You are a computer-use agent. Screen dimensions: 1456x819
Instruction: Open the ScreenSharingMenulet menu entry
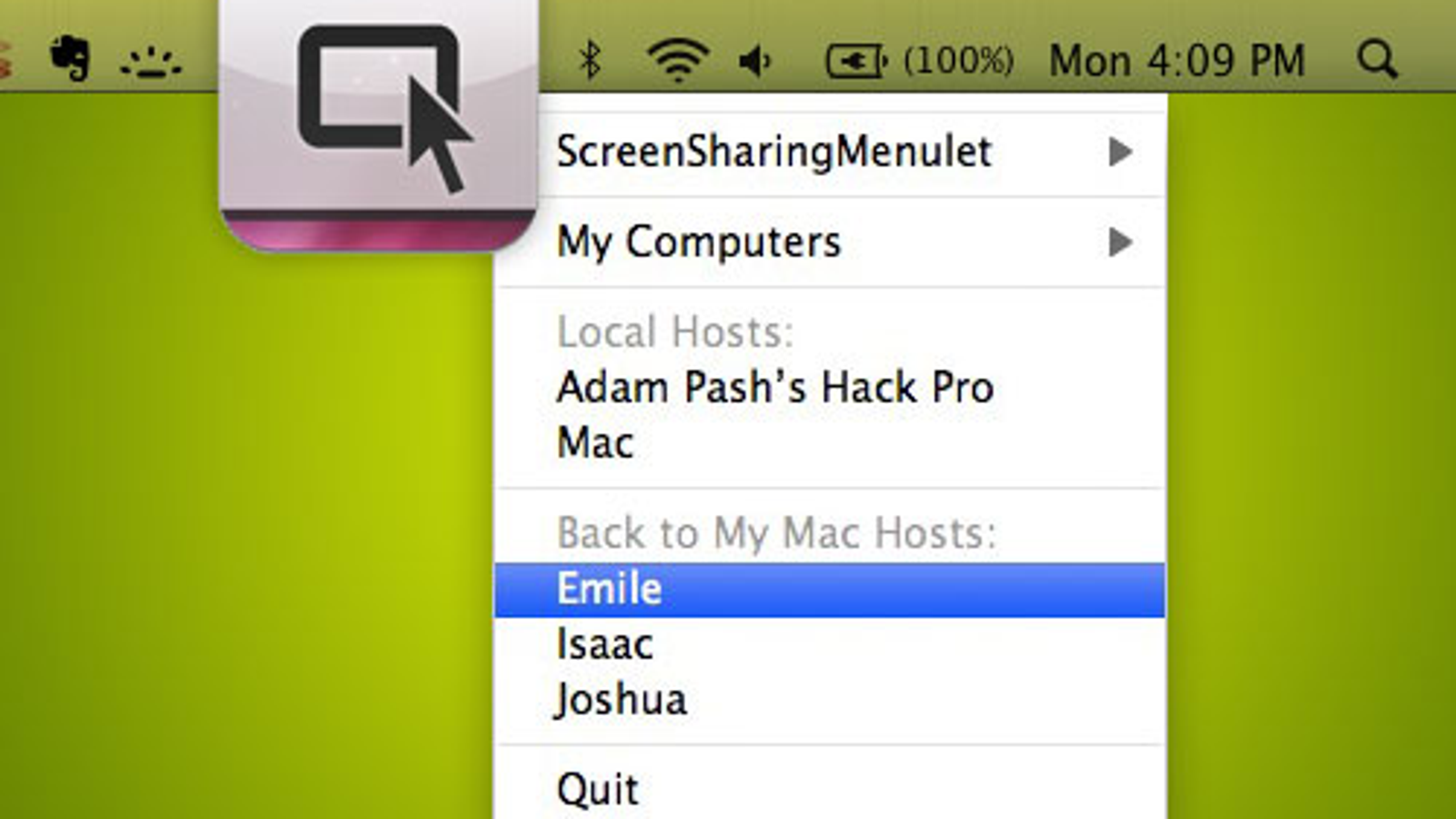coord(830,151)
